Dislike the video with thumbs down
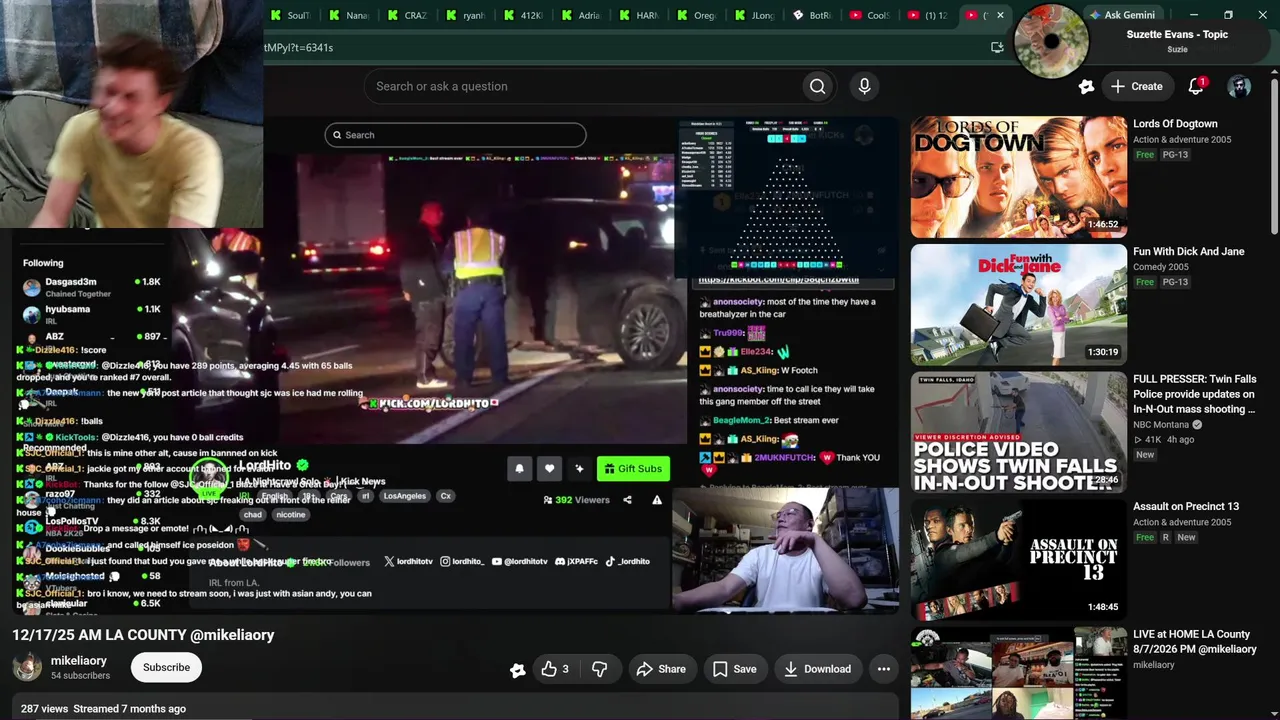 coord(600,669)
